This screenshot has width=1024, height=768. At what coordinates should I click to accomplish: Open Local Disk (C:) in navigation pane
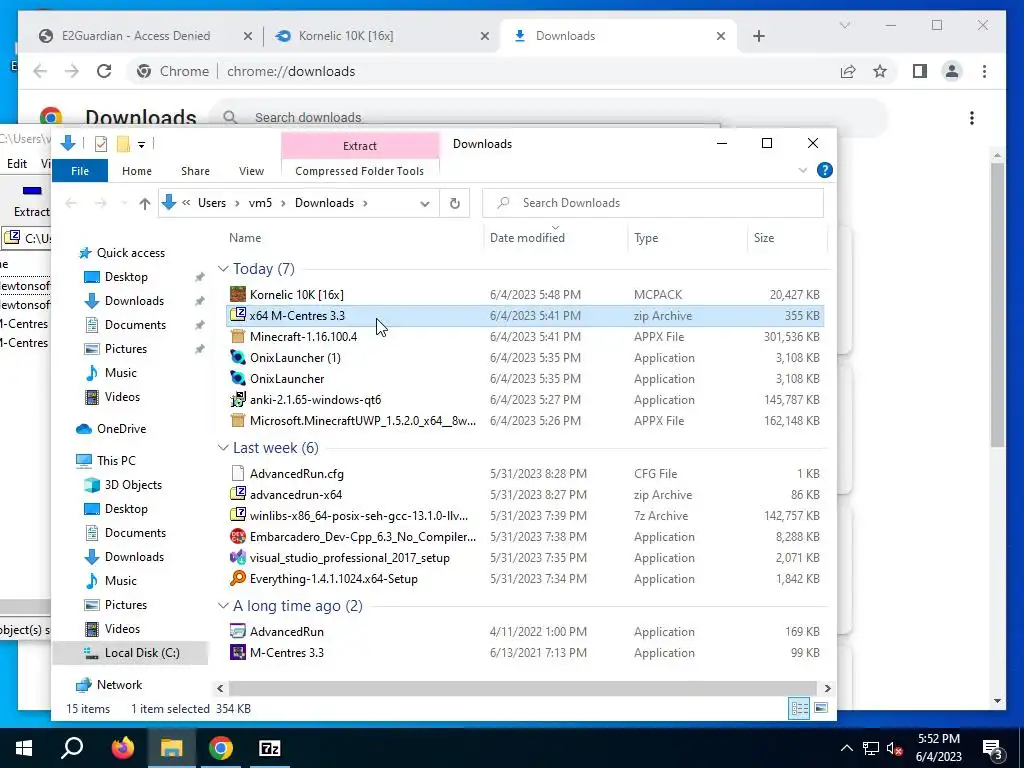[142, 652]
